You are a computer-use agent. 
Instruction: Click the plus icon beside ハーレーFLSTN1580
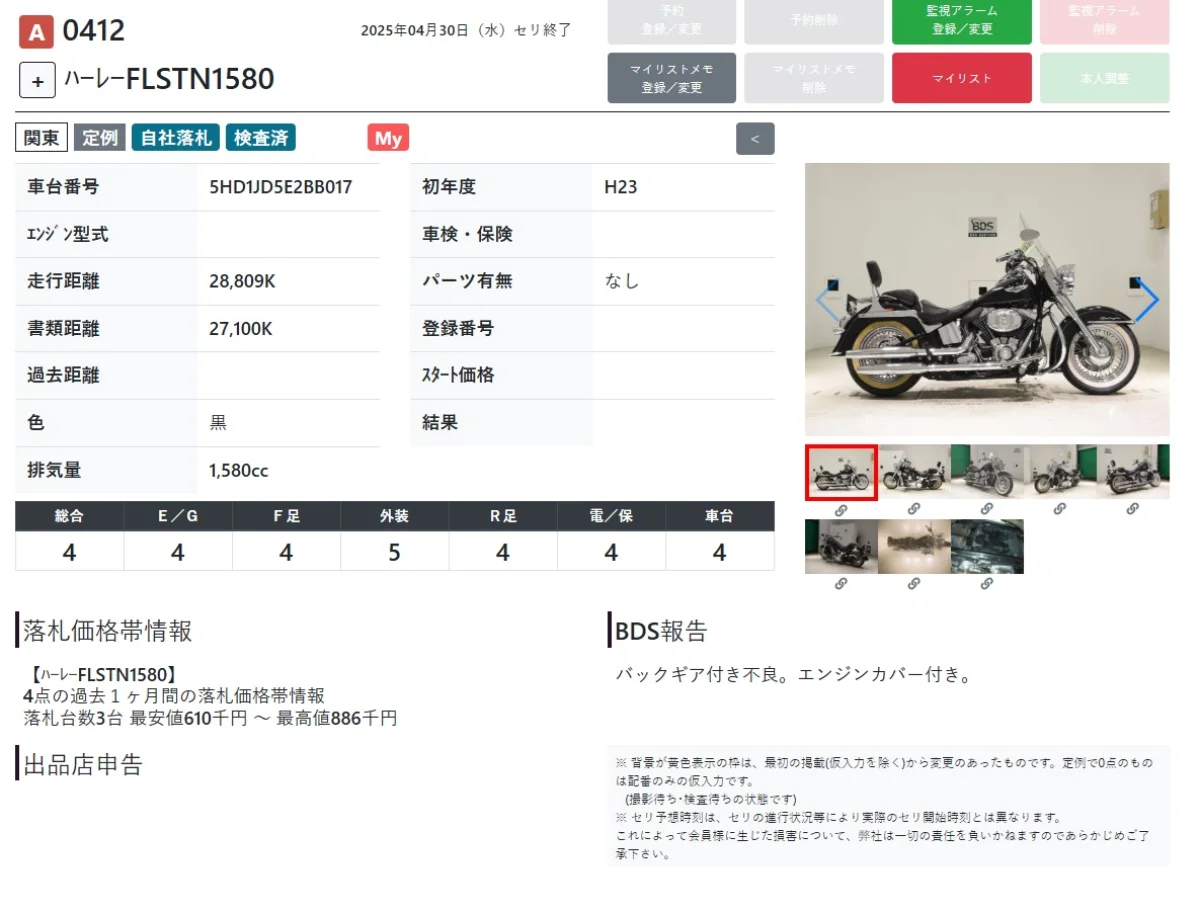tap(37, 81)
